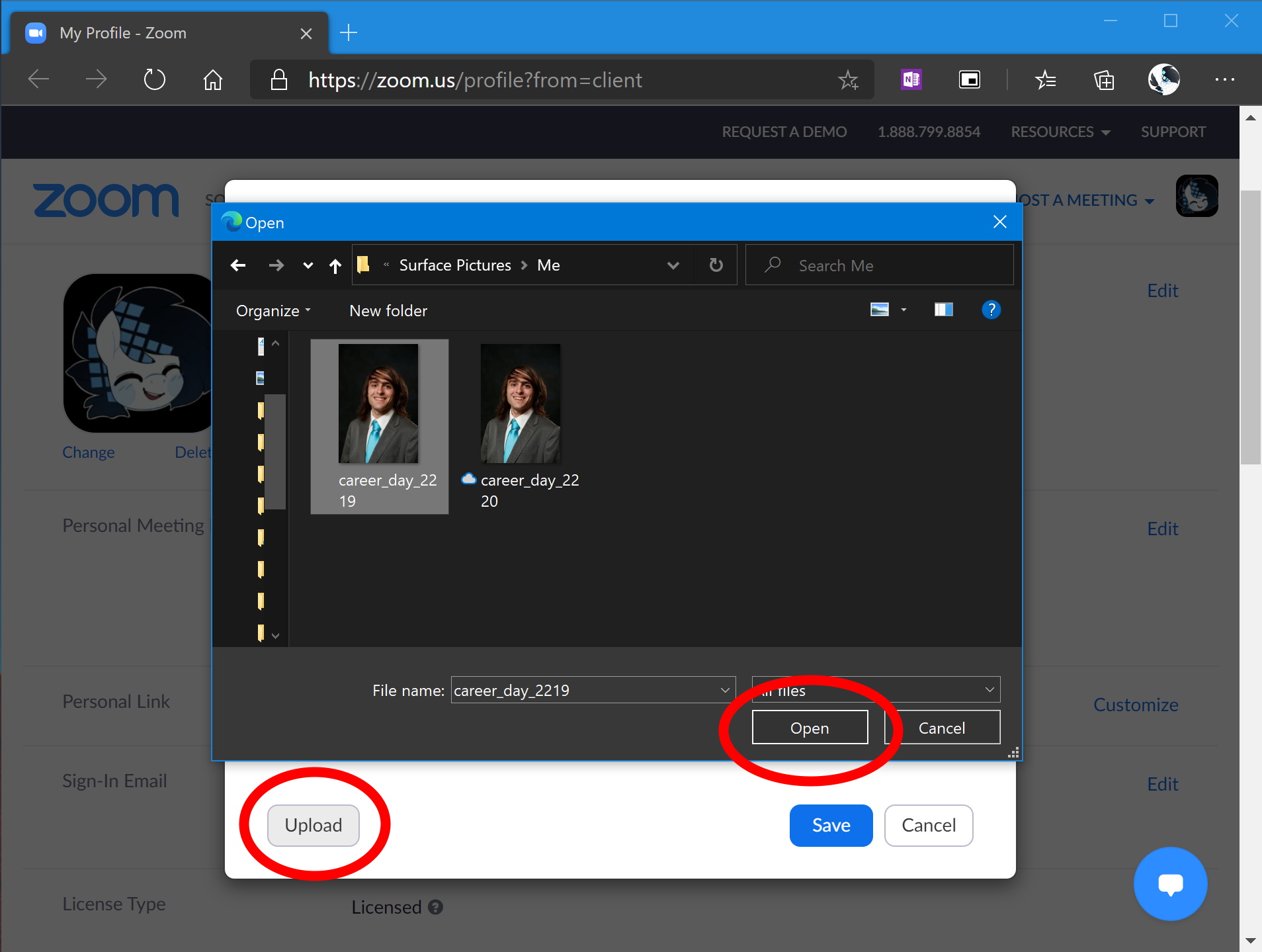Viewport: 1262px width, 952px height.
Task: Switch to the My Profile - Zoom tab
Action: pos(121,32)
